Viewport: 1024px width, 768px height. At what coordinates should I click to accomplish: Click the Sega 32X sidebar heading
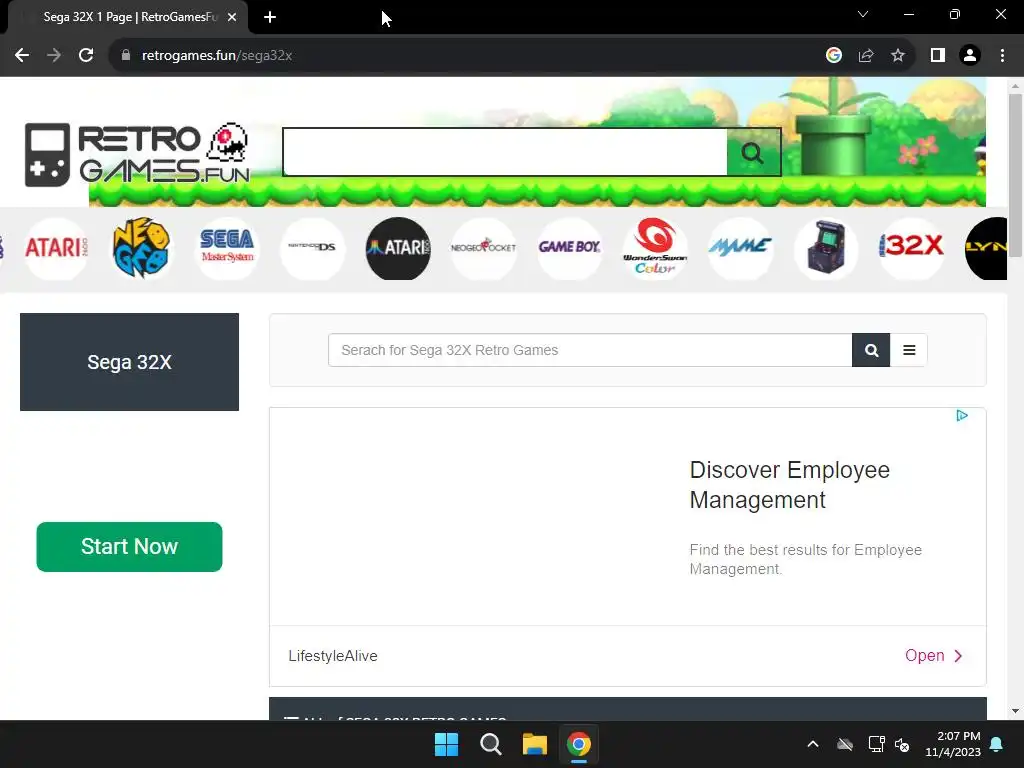129,362
